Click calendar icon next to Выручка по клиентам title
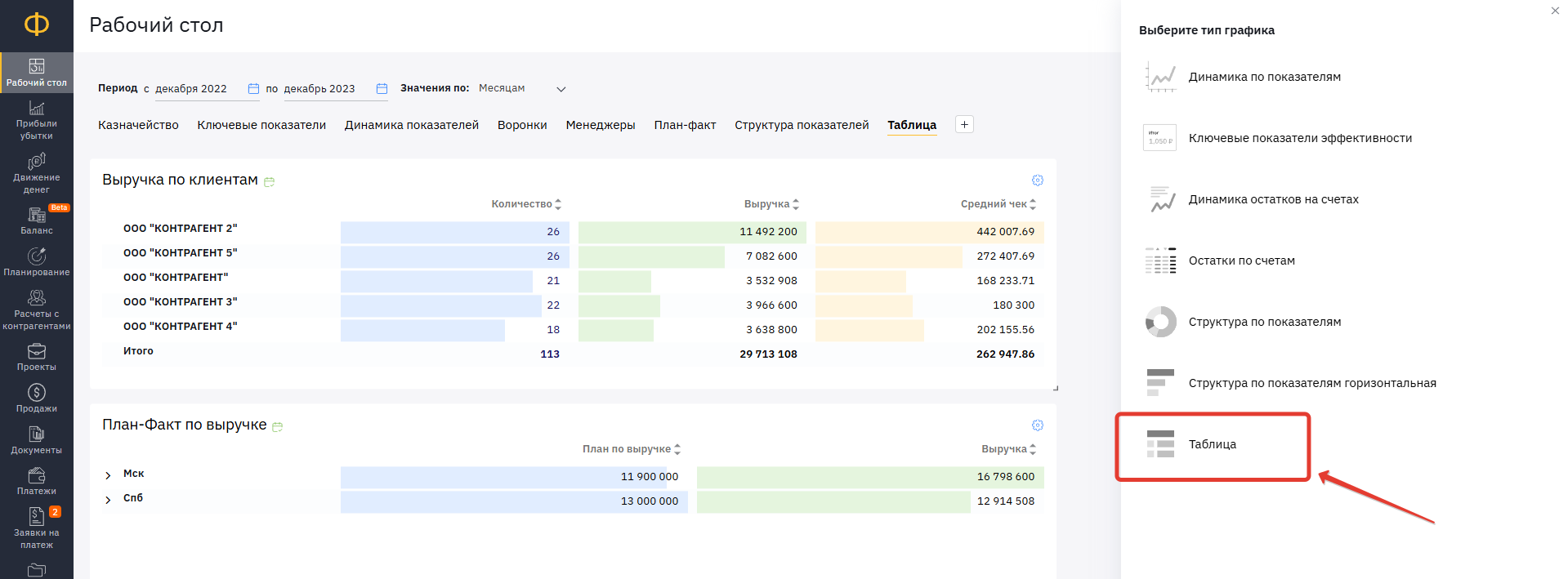The height and width of the screenshot is (579, 1568). [x=270, y=181]
